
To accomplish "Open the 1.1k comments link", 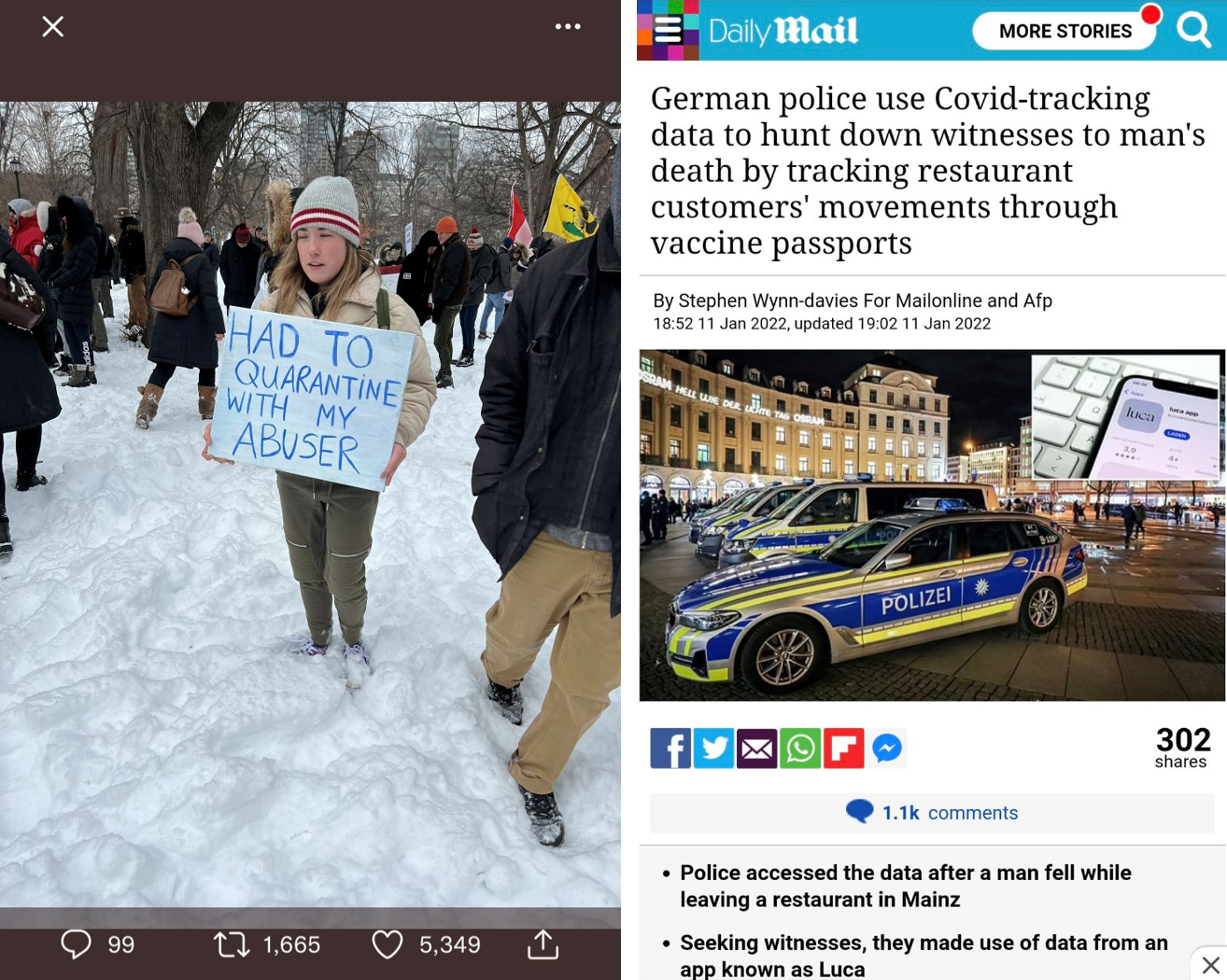I will click(932, 813).
